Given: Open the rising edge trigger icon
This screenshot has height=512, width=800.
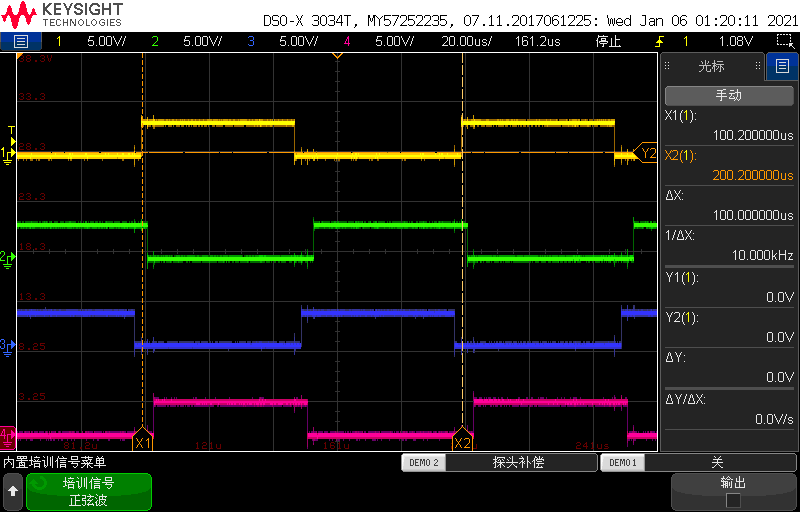Looking at the screenshot, I should tap(660, 41).
